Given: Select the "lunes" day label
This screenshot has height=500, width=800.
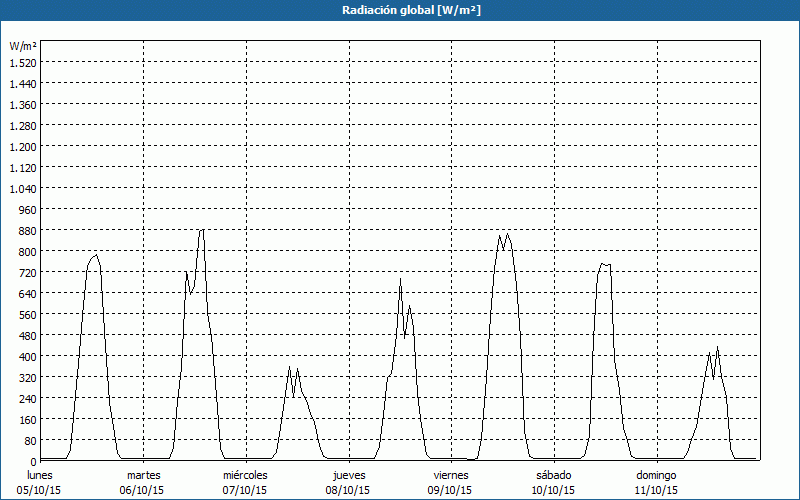Looking at the screenshot, I should point(40,475).
